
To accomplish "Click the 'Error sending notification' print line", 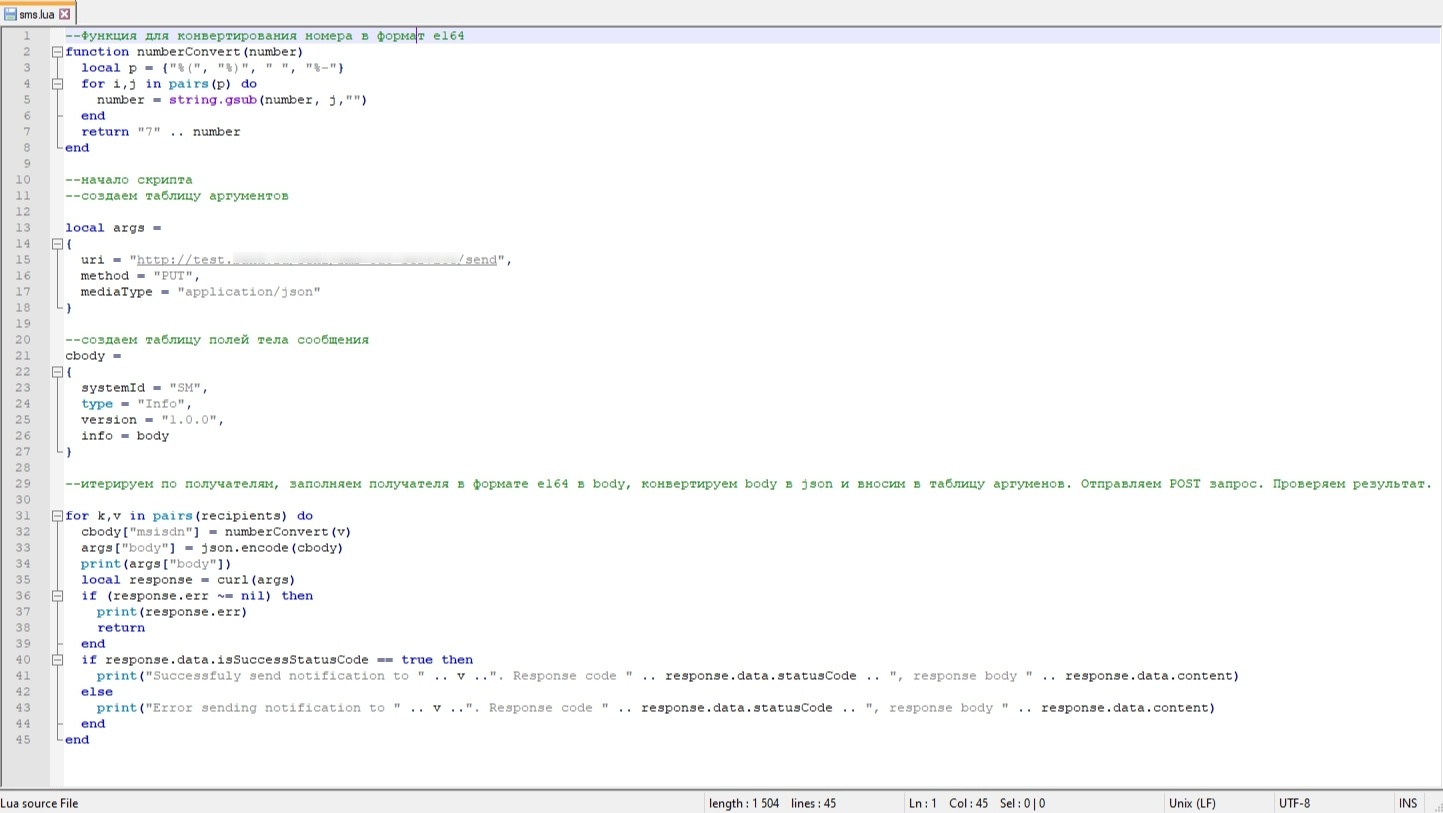I will point(656,708).
